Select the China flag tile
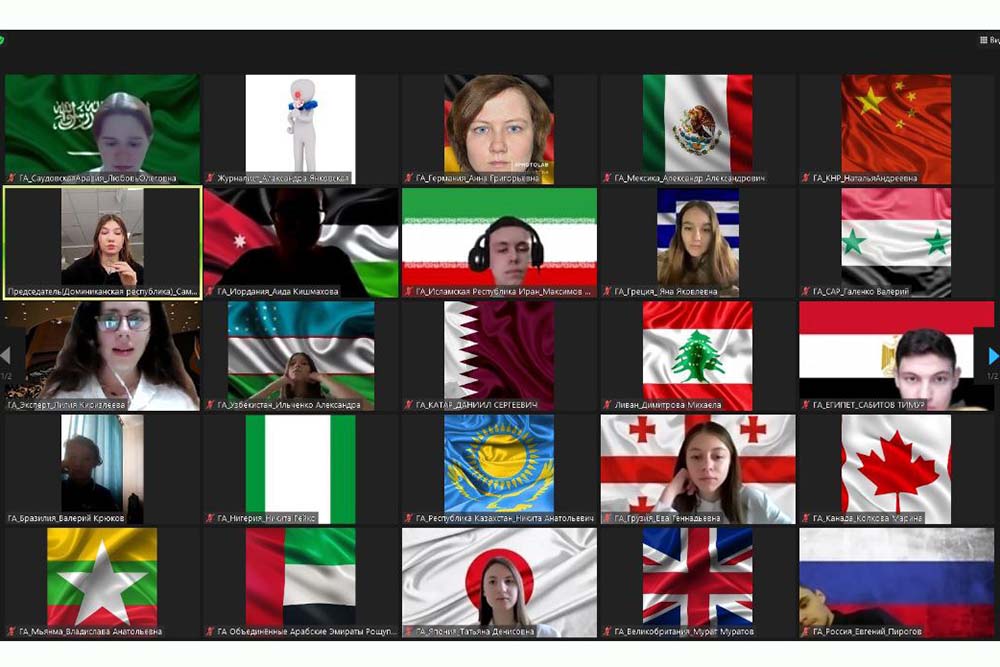This screenshot has height=667, width=1000. tap(896, 129)
